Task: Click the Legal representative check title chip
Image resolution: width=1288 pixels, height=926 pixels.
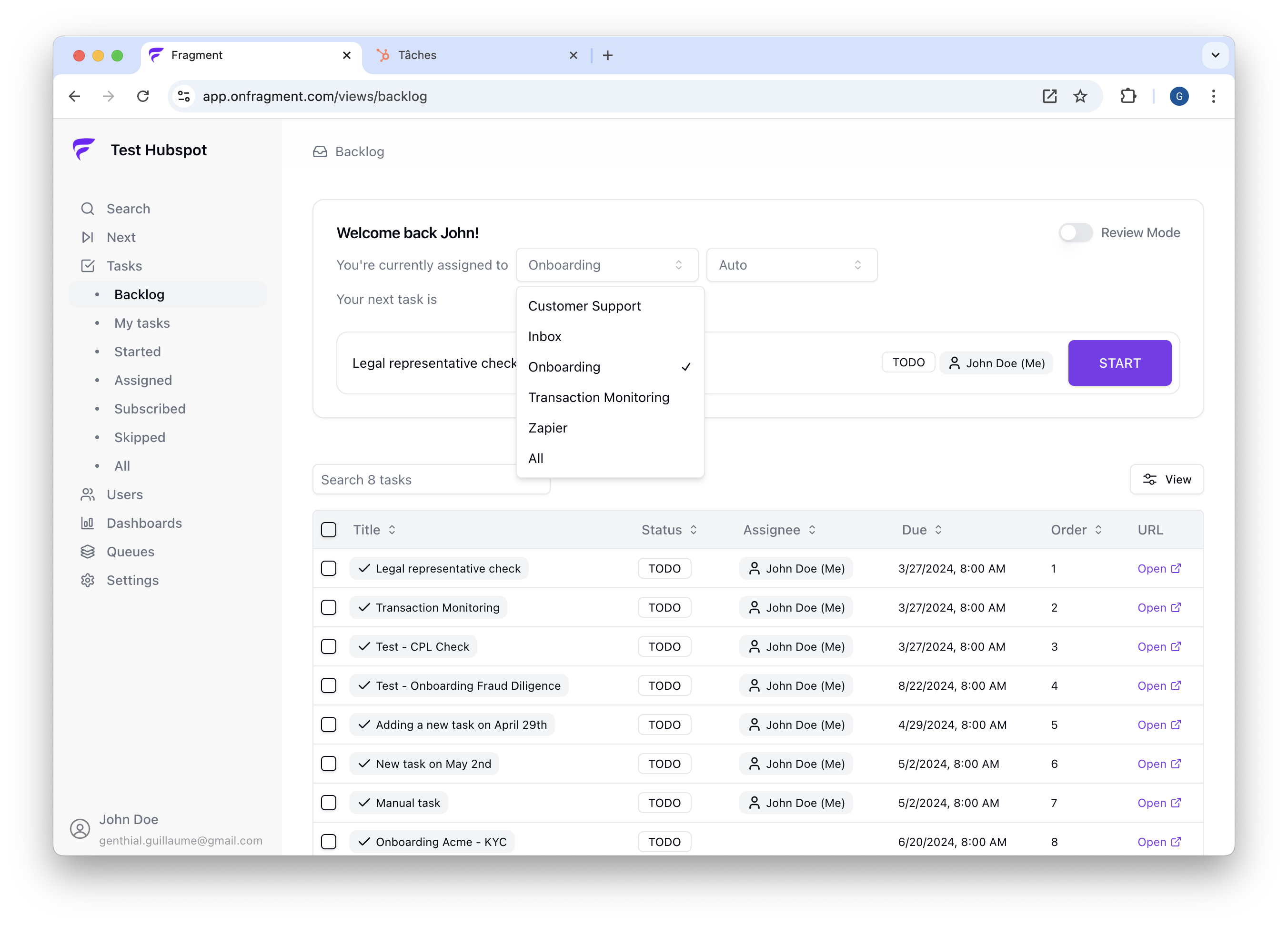Action: click(438, 568)
